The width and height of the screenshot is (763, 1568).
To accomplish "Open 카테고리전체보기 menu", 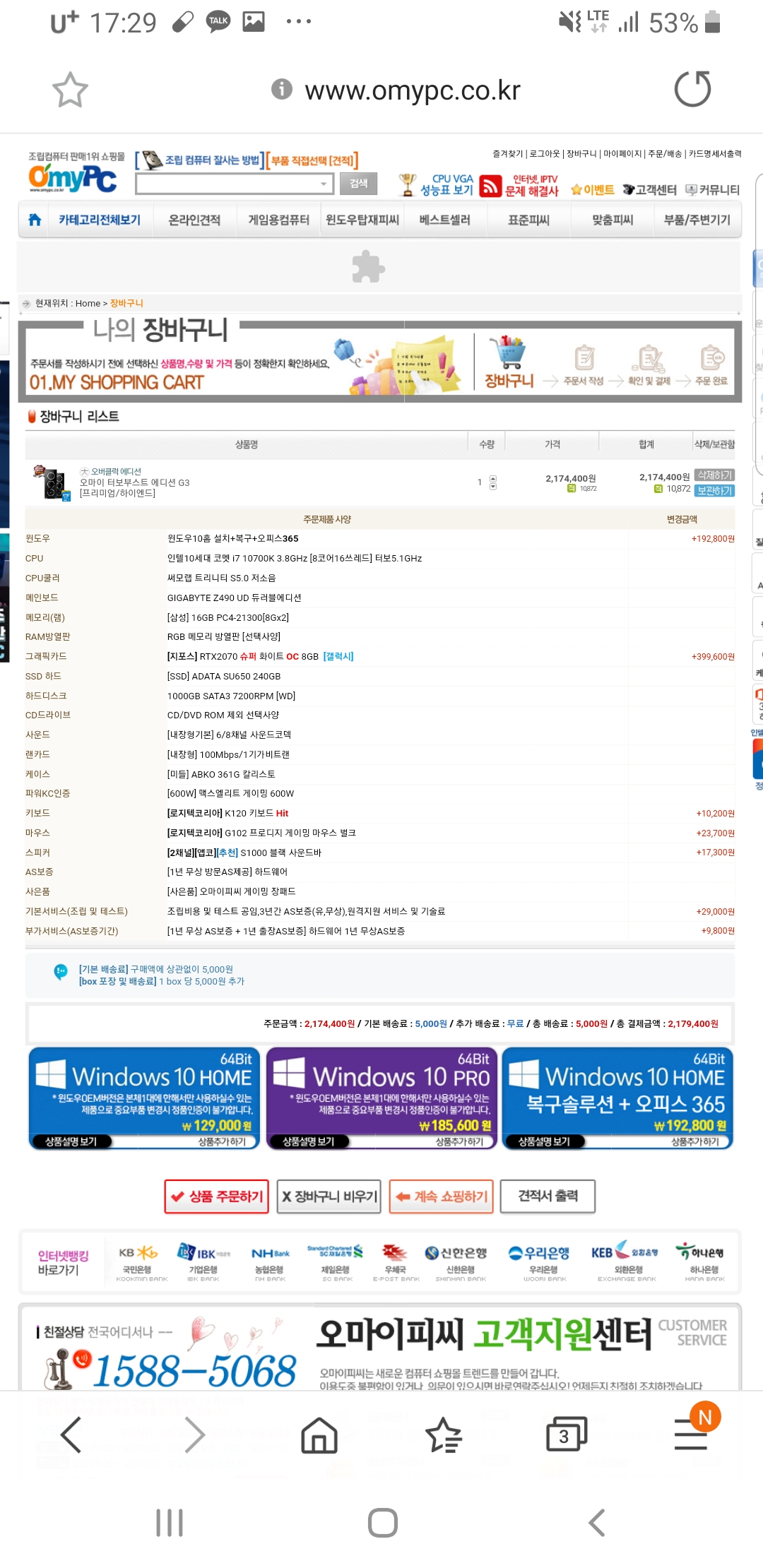I will click(x=100, y=220).
